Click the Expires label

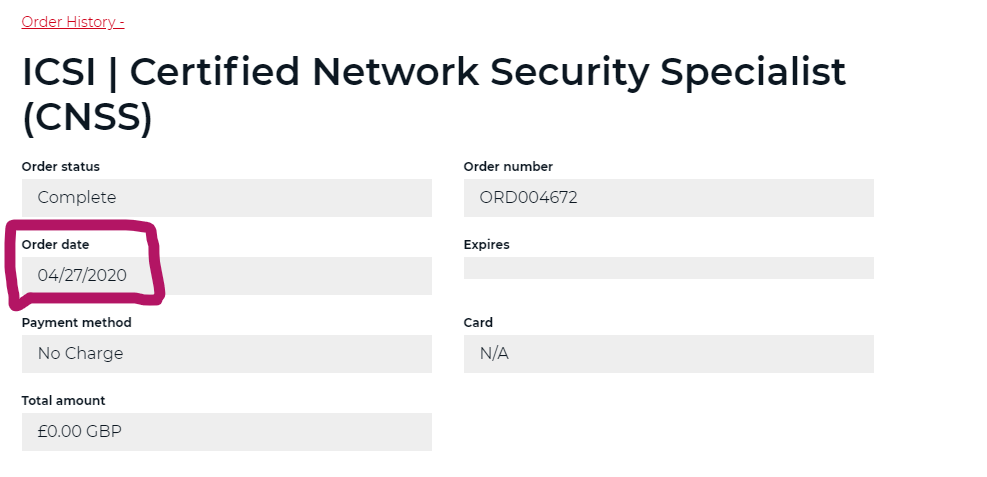(x=487, y=245)
